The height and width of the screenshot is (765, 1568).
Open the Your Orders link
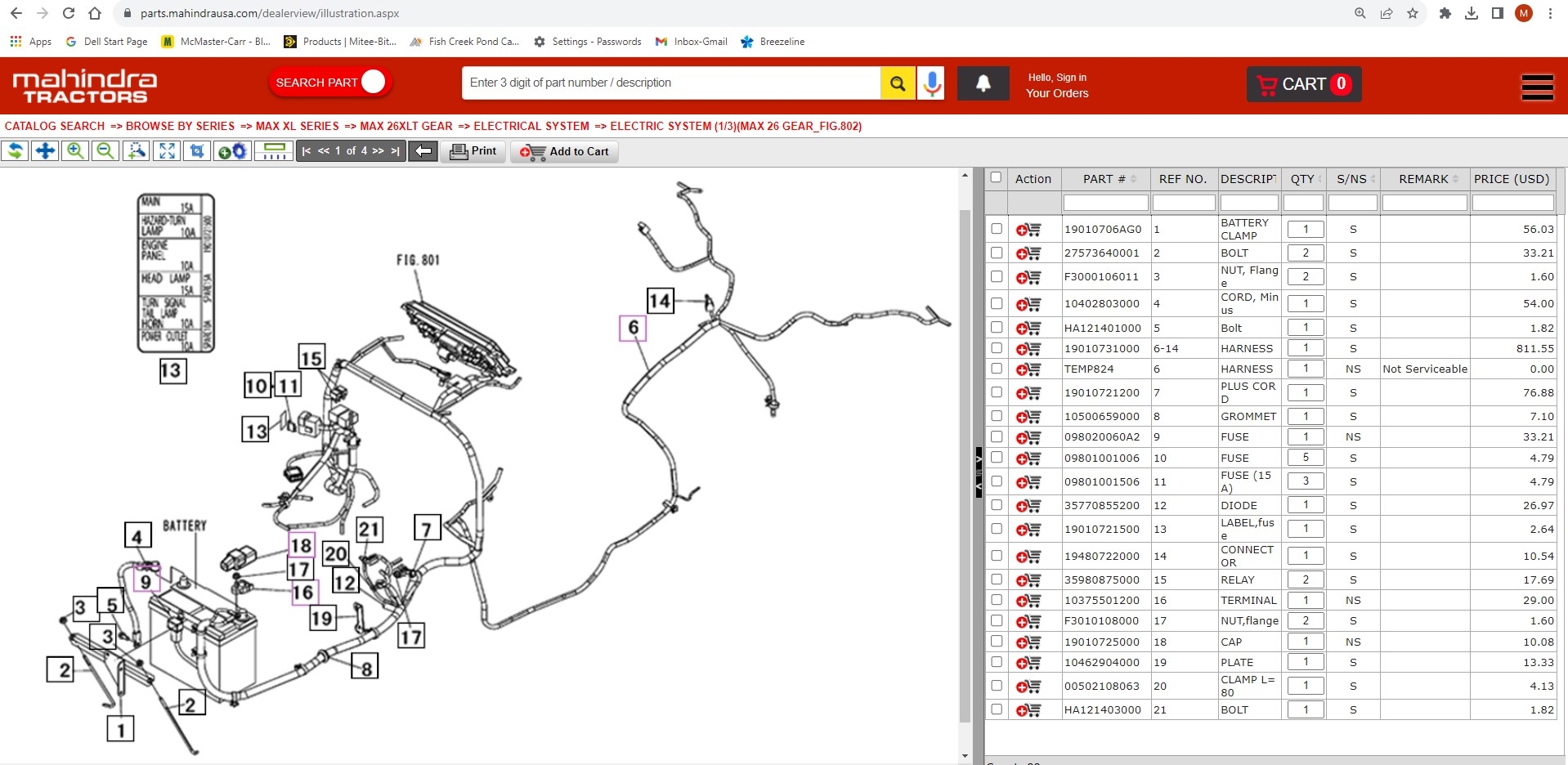(x=1057, y=93)
